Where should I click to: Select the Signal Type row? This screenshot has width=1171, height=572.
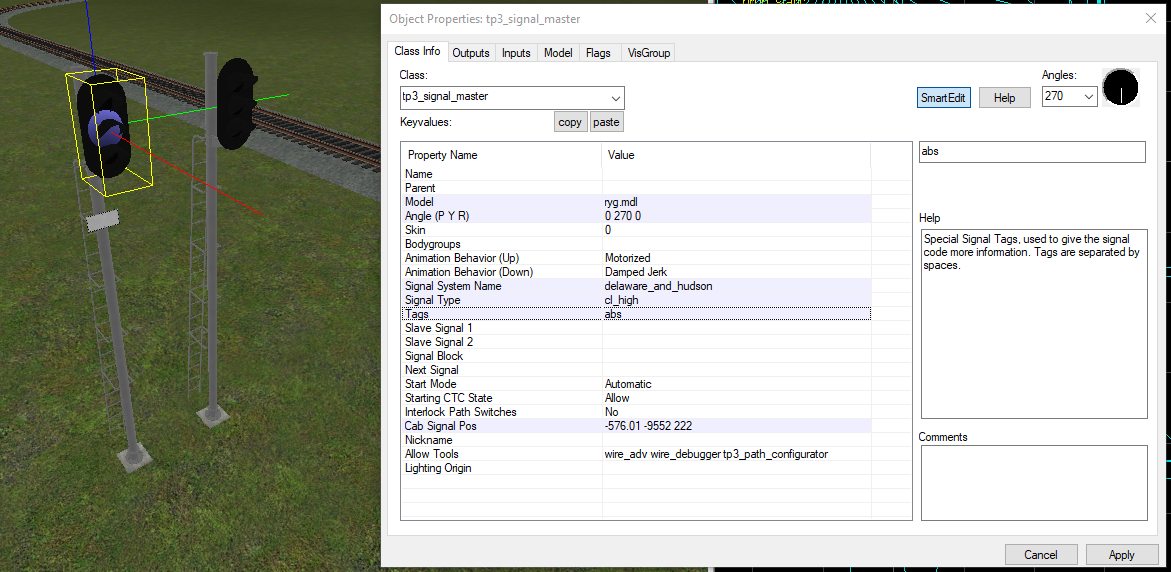click(636, 300)
